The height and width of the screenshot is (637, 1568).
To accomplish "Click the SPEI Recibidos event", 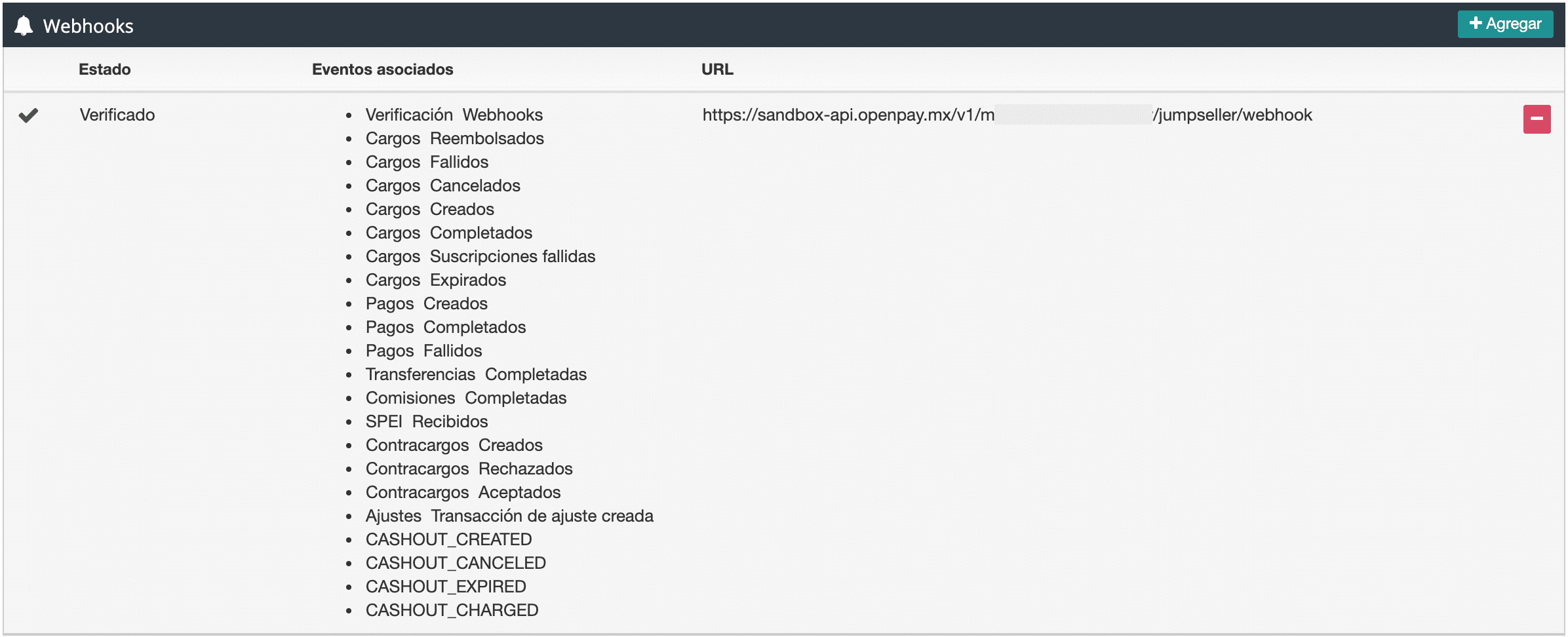I will pos(426,422).
